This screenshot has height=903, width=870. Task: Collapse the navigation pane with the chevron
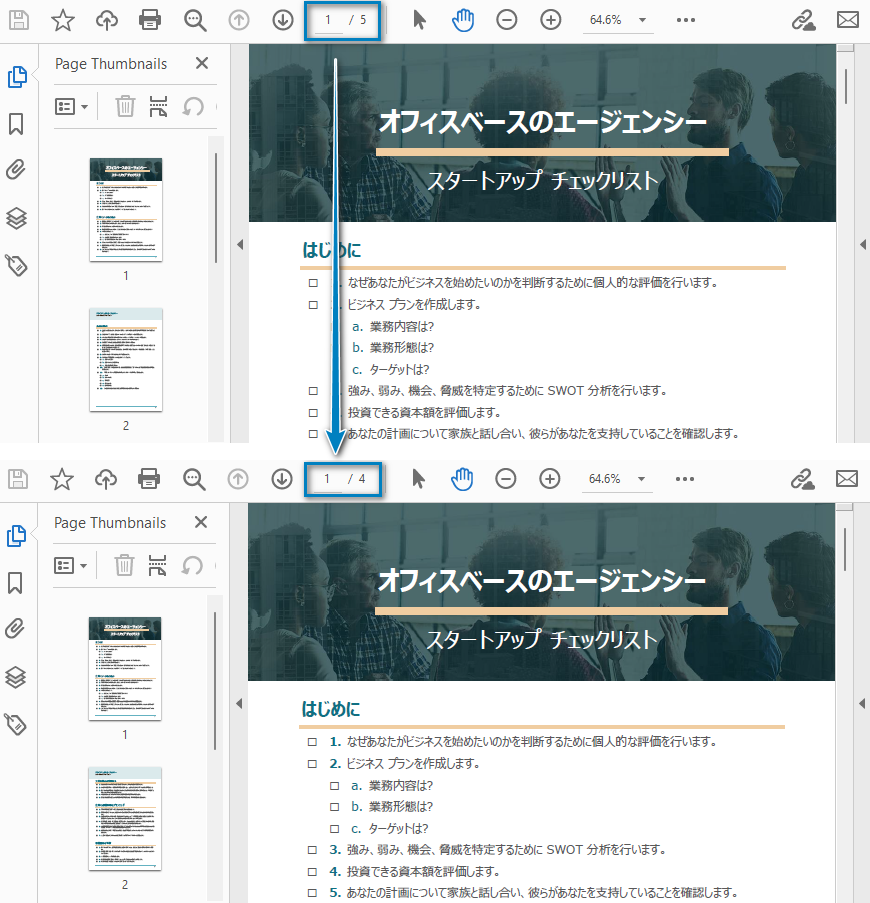click(x=240, y=243)
